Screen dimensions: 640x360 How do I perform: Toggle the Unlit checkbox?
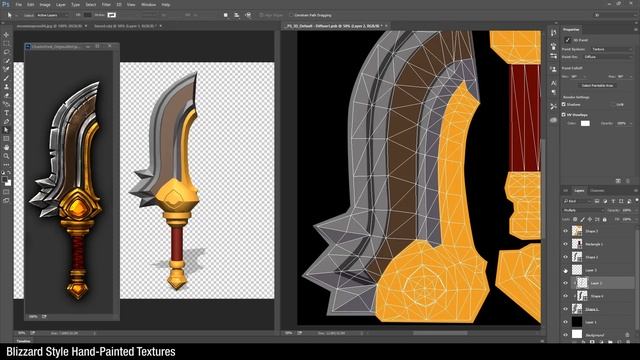click(x=613, y=104)
